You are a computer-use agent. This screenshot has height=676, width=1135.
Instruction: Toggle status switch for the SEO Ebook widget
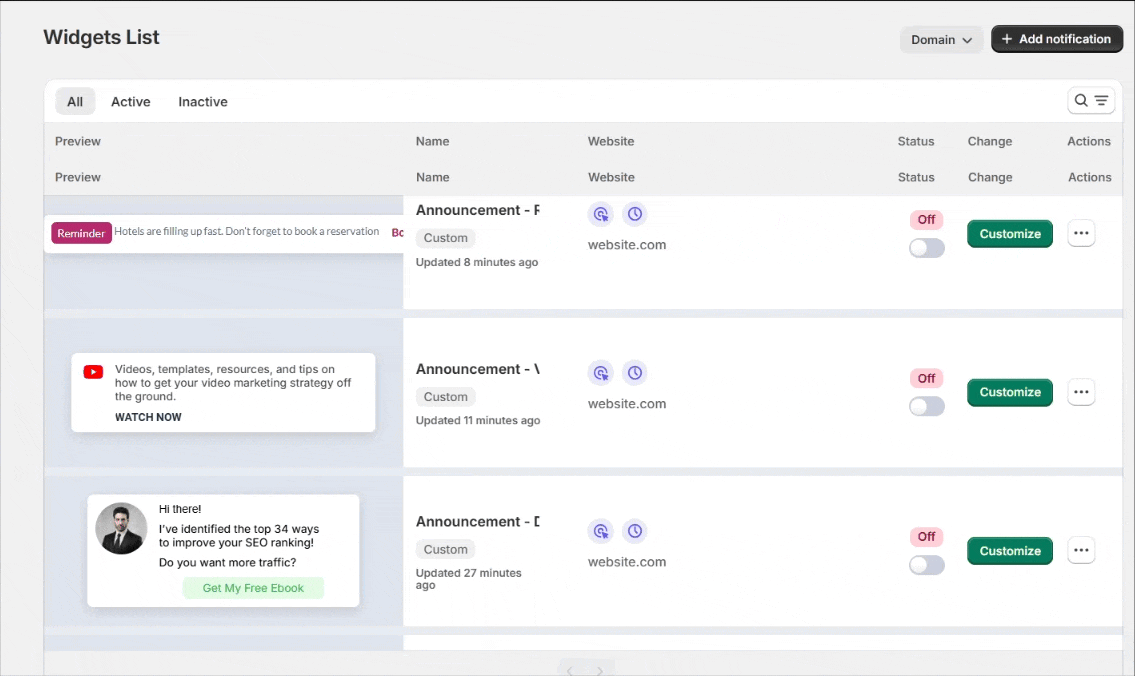[x=927, y=565]
